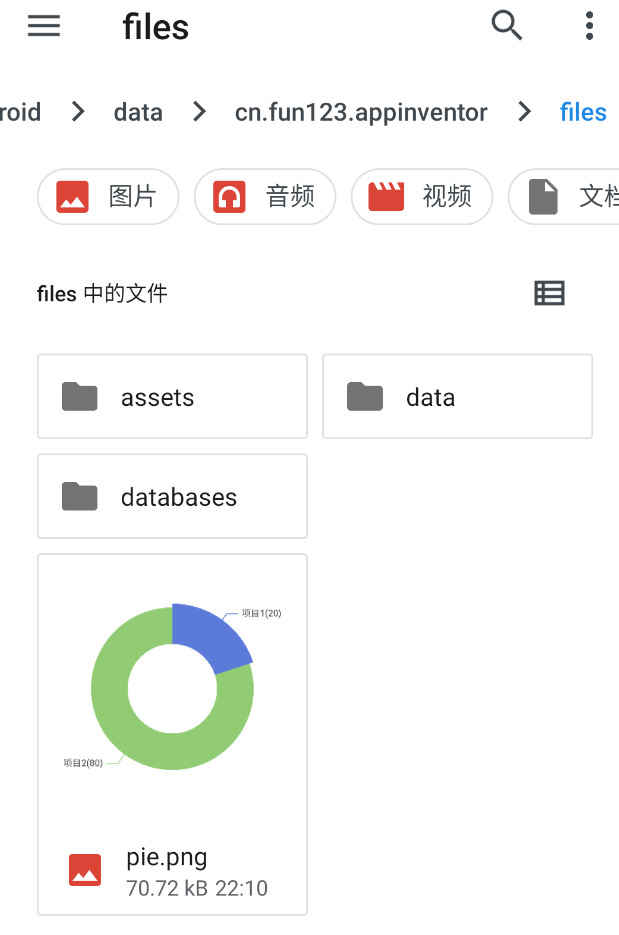Viewport: 619px width, 935px height.
Task: Open the three-dot overflow menu
Action: click(x=589, y=27)
